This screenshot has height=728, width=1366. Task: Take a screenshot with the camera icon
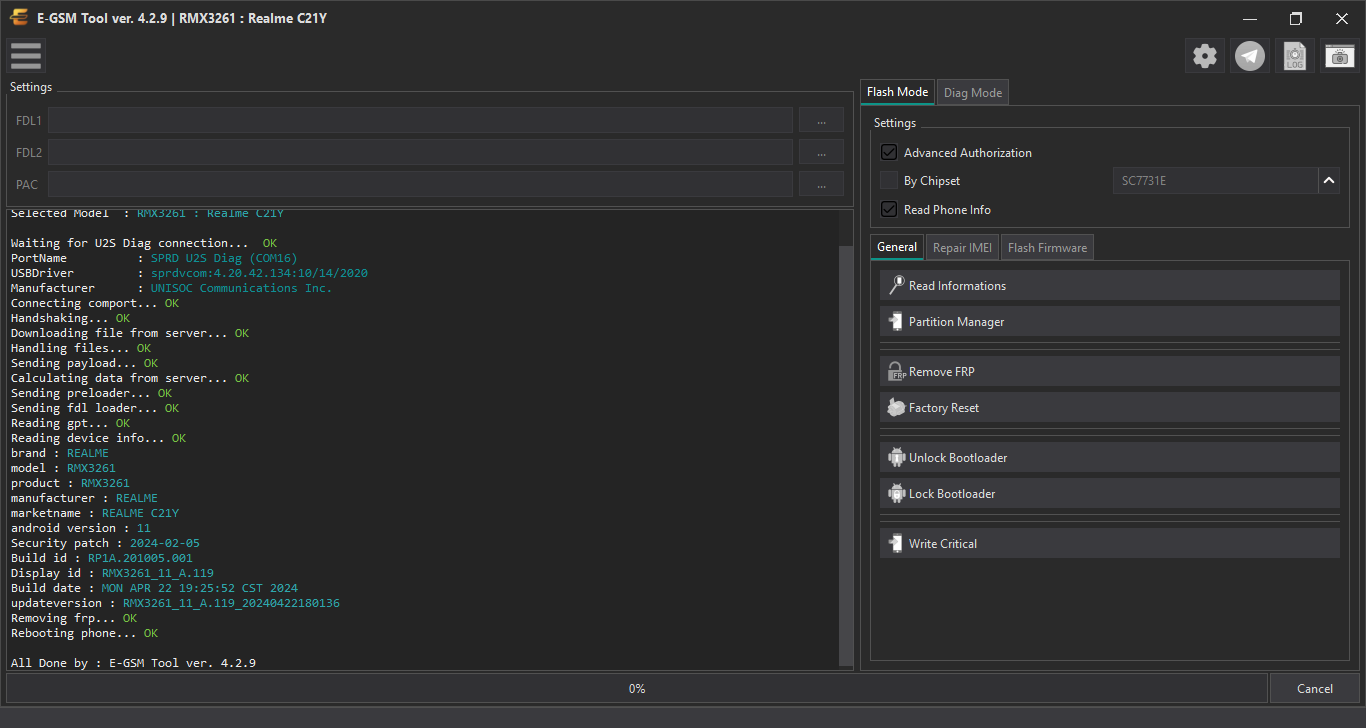click(x=1340, y=56)
